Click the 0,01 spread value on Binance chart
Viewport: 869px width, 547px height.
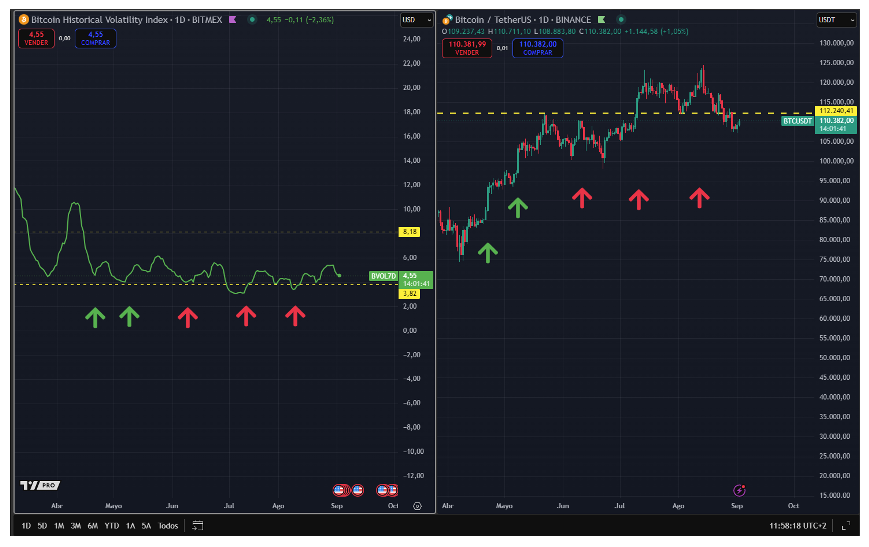pos(502,48)
